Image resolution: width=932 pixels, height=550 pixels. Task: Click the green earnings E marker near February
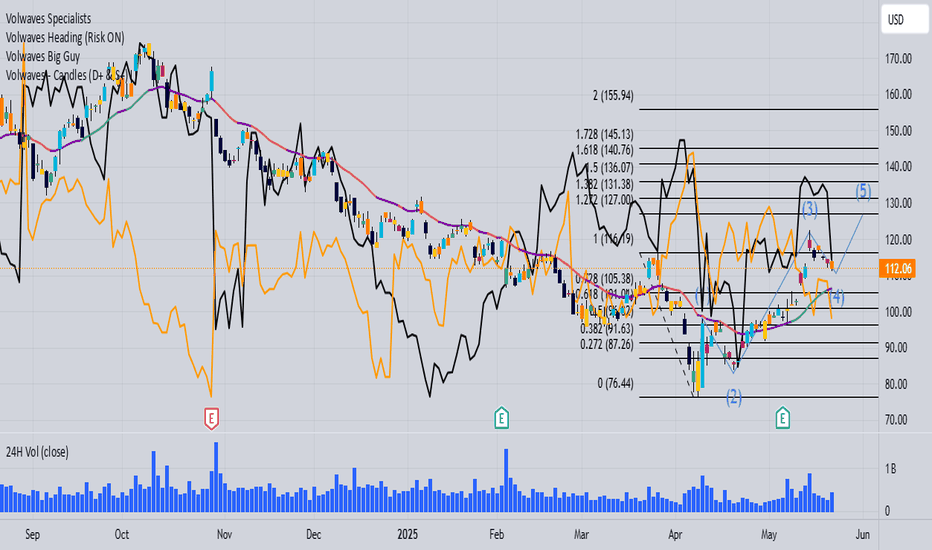tap(501, 418)
